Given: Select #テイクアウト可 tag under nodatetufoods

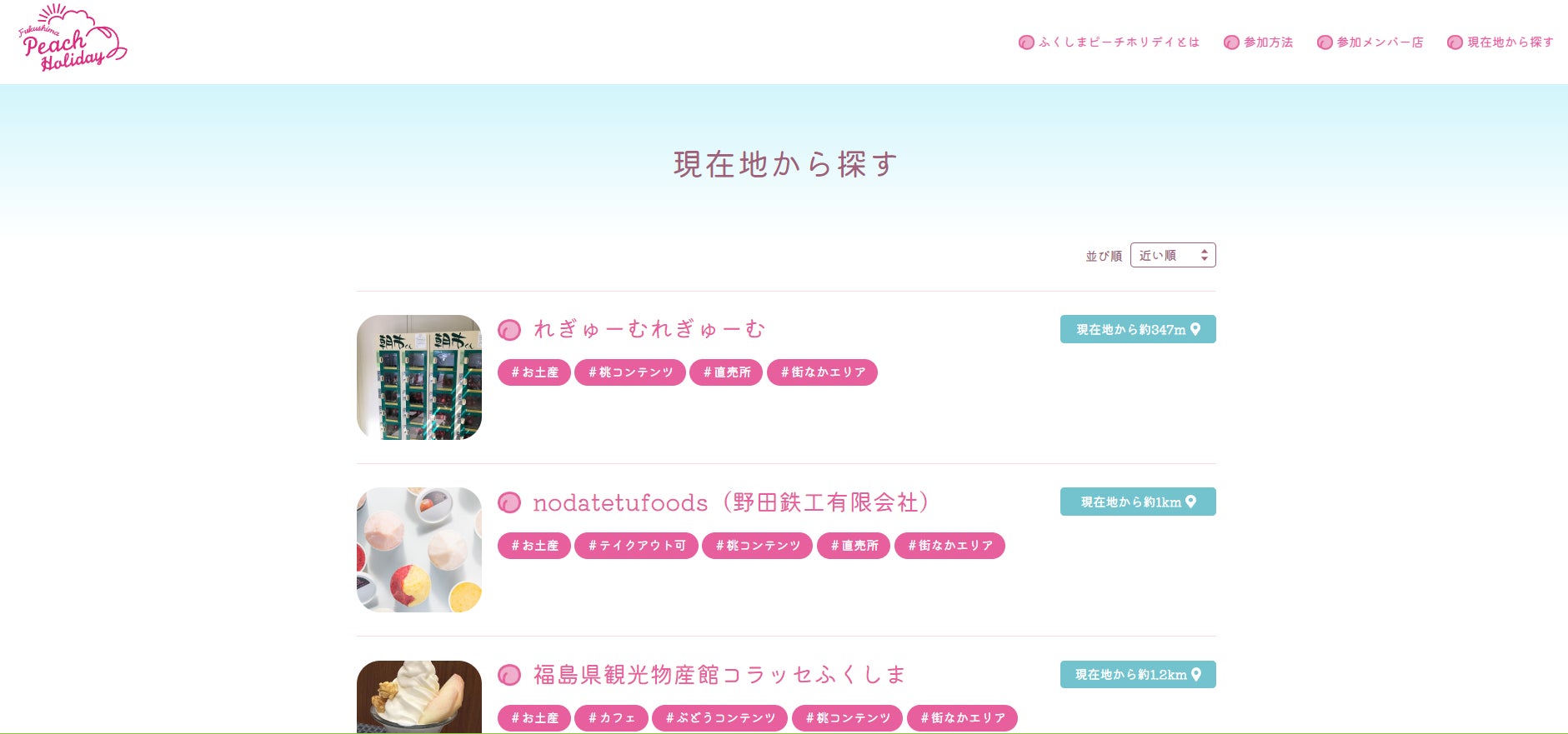Looking at the screenshot, I should (x=636, y=546).
